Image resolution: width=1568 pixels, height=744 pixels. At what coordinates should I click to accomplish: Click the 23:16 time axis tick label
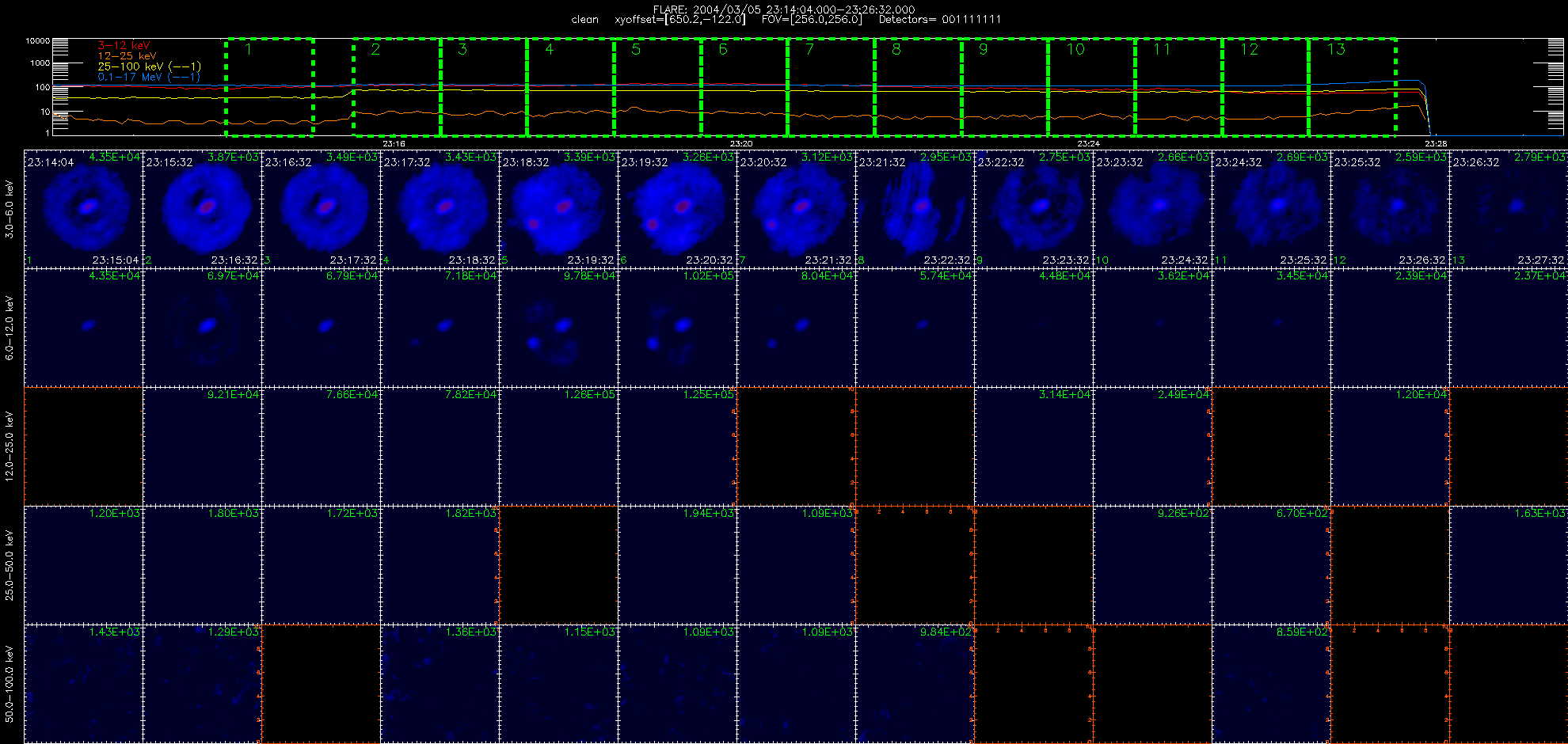[394, 143]
